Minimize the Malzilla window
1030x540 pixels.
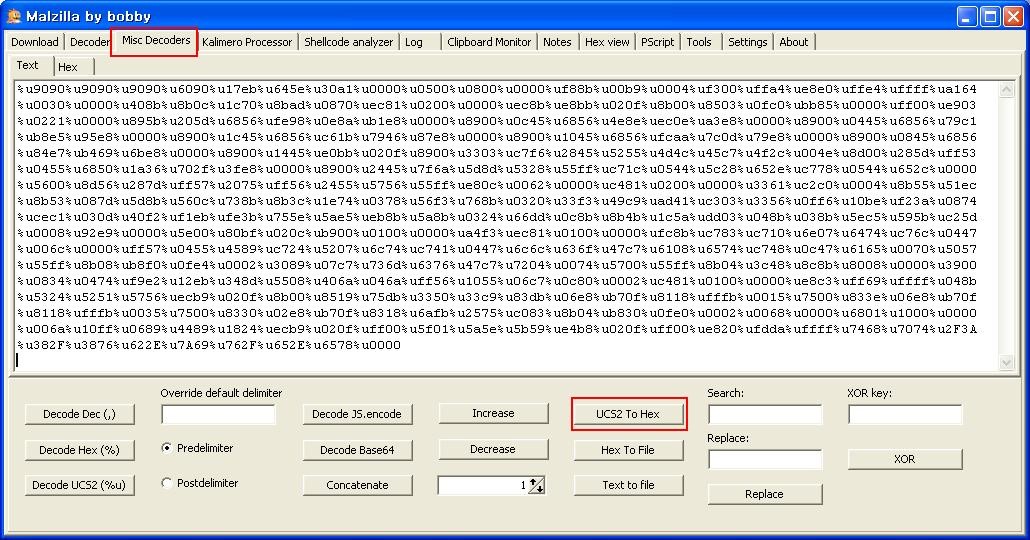[967, 16]
